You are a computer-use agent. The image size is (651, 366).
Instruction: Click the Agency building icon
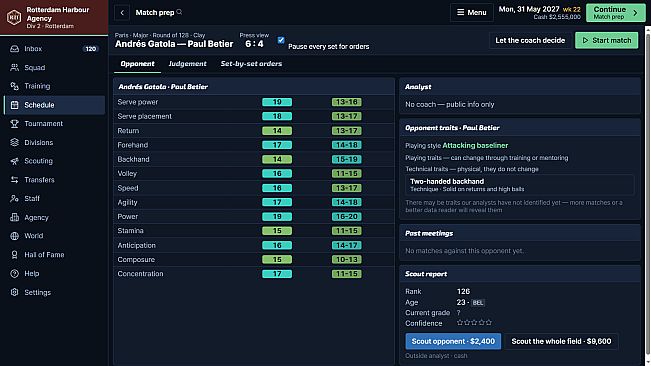tap(15, 217)
